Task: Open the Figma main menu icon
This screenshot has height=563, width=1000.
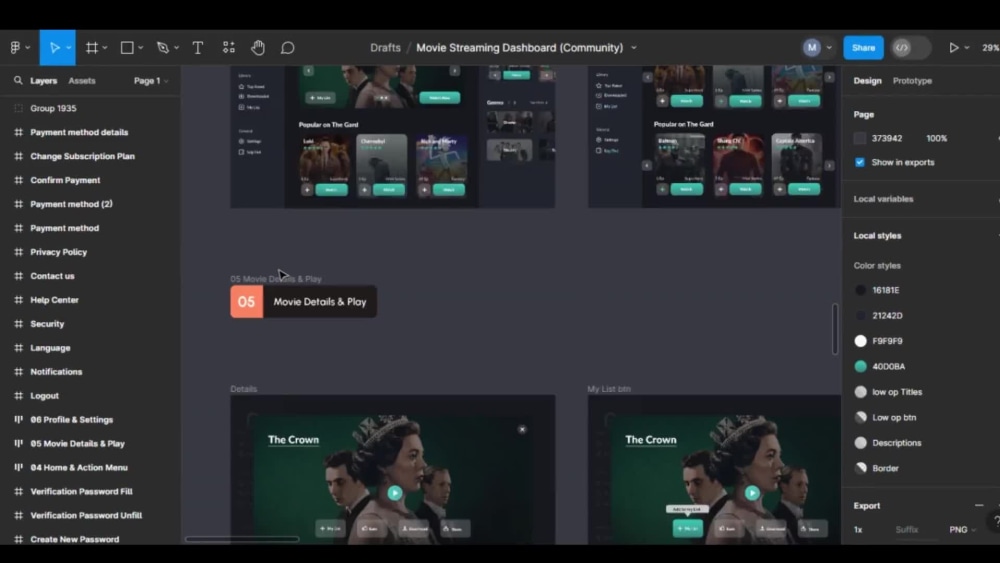Action: [x=15, y=47]
